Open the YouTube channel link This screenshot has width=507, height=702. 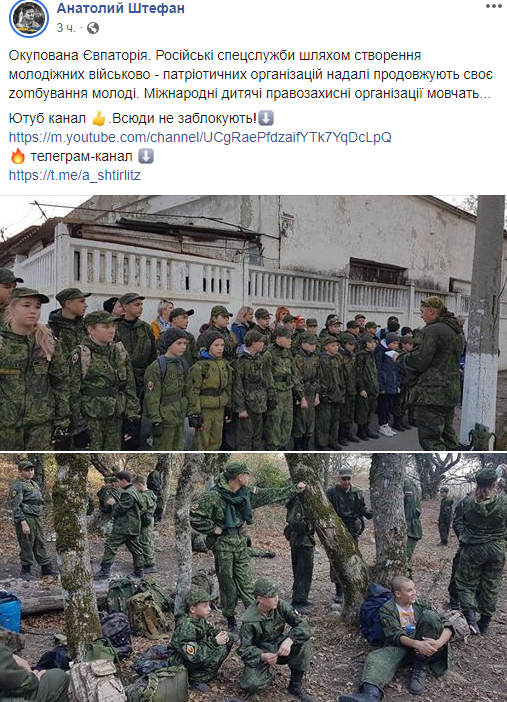point(200,137)
